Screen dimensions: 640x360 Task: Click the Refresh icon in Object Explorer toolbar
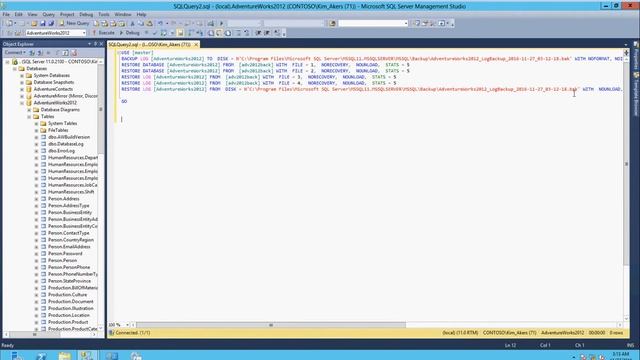(x=65, y=53)
